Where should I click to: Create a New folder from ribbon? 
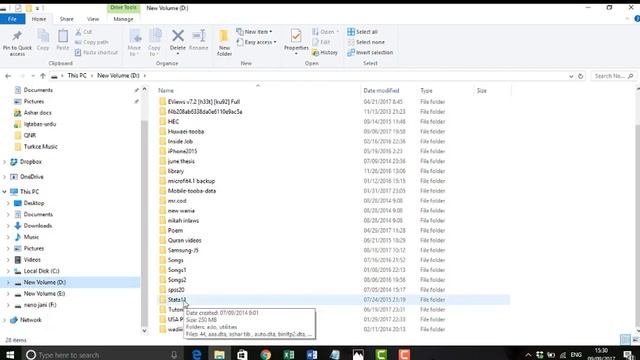coord(224,42)
